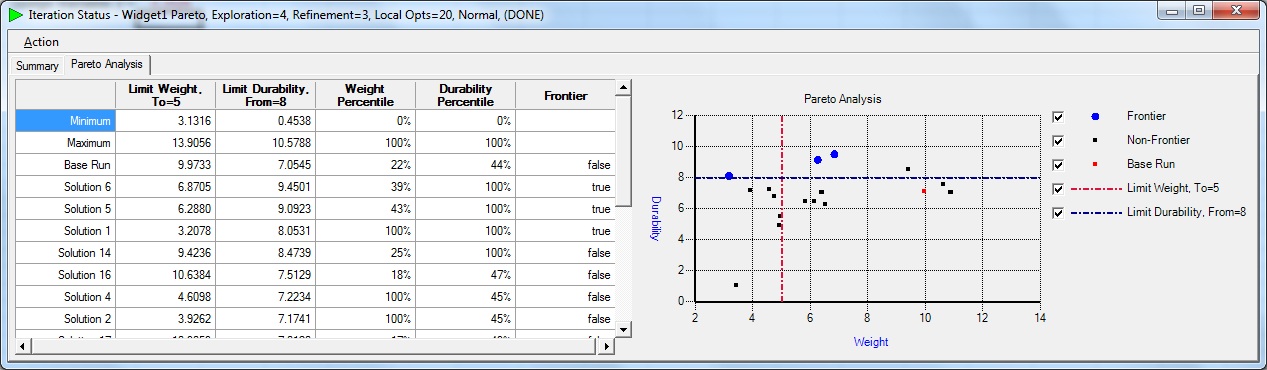Click the Weight x-axis label

pyautogui.click(x=870, y=341)
